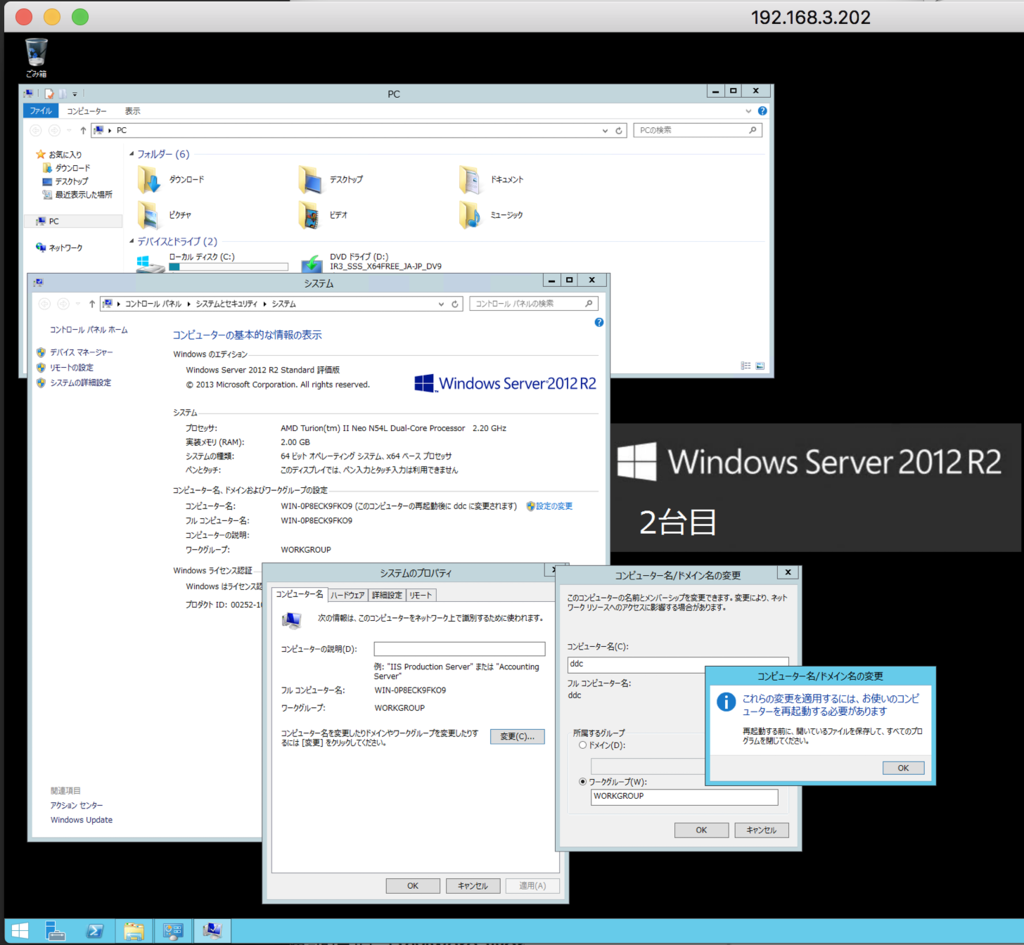The image size is (1024, 945).
Task: Click OK in システムのプロパティ dialog
Action: (413, 886)
